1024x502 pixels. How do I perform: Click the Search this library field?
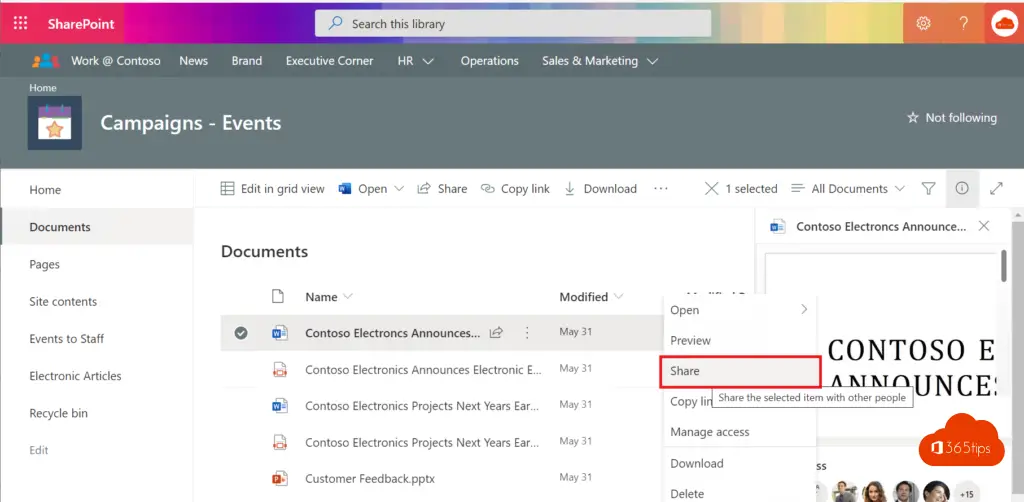513,24
